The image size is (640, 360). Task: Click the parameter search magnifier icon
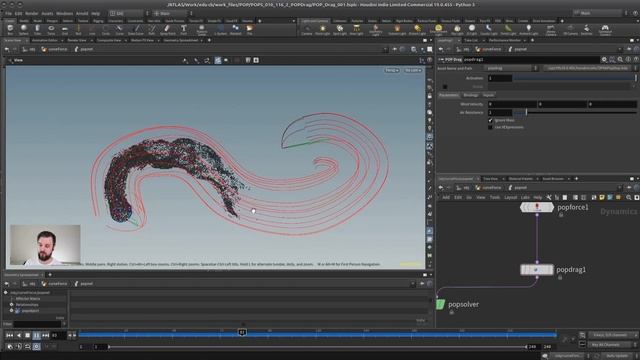click(620, 60)
